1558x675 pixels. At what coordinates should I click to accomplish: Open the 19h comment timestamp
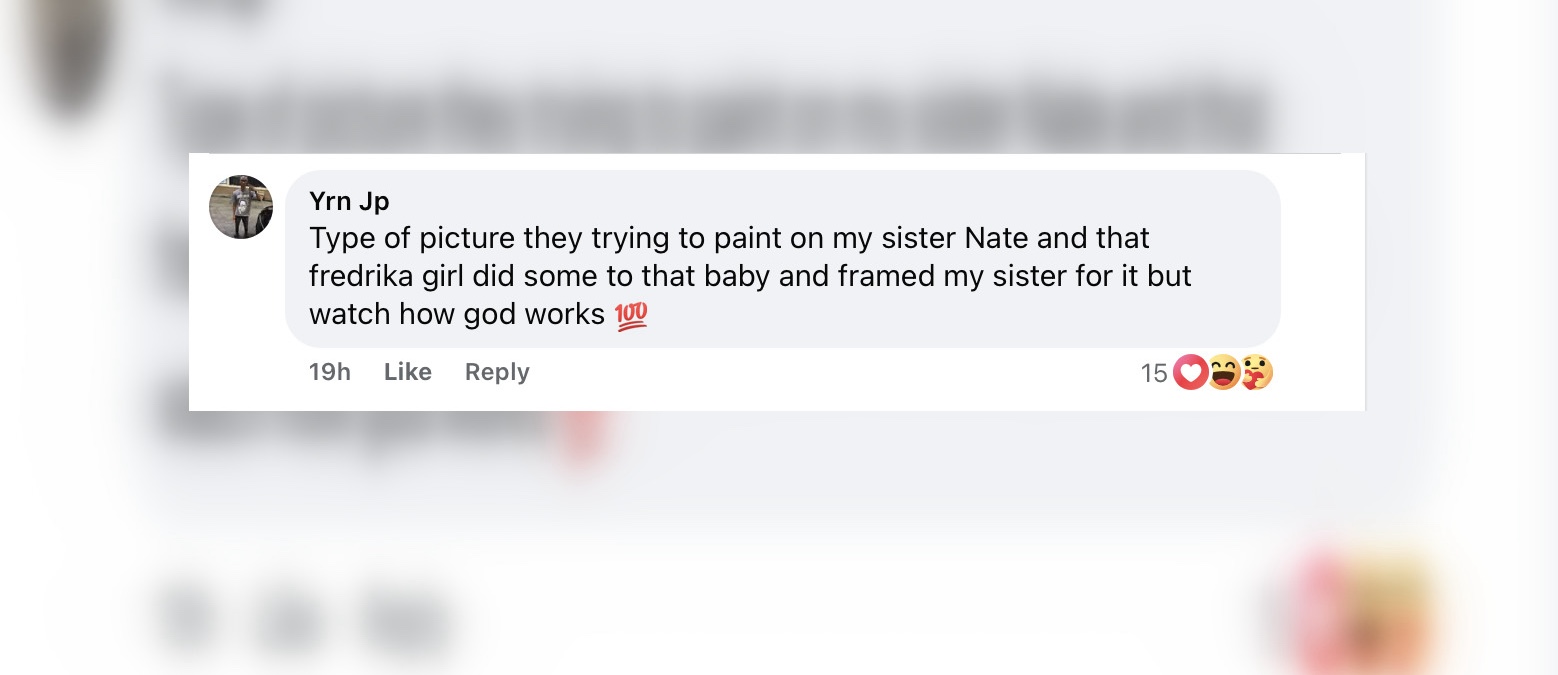329,372
